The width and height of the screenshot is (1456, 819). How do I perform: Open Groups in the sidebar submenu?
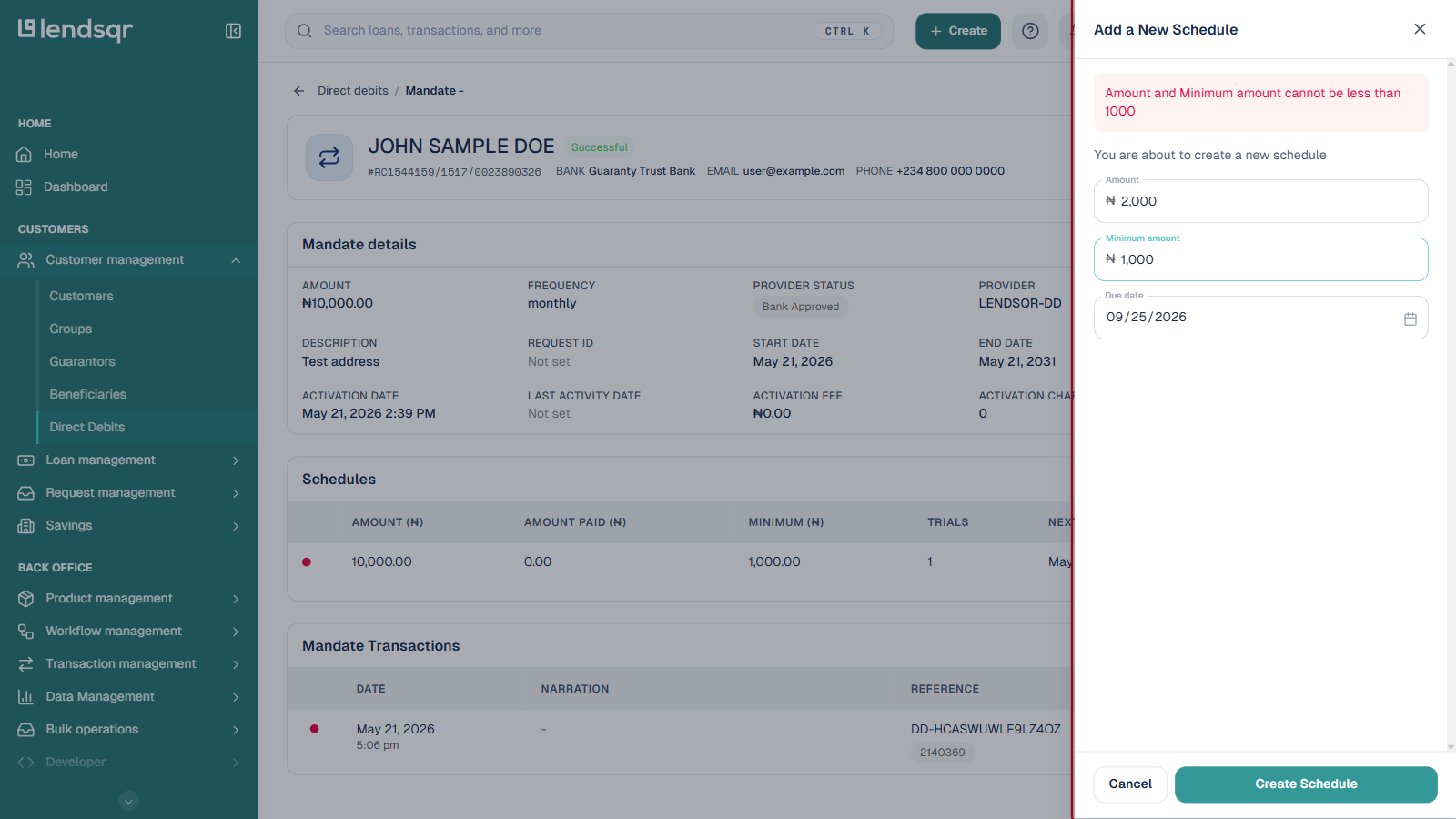71,329
